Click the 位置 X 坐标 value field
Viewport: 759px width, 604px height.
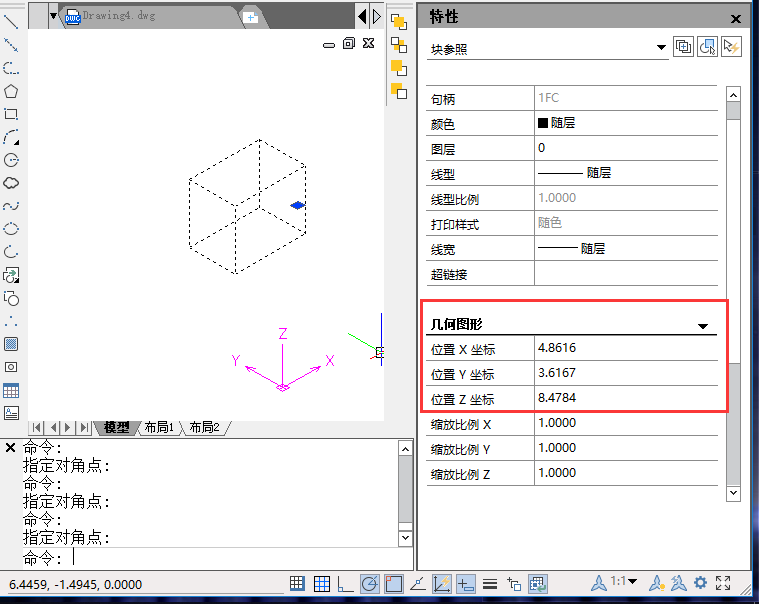click(x=626, y=348)
